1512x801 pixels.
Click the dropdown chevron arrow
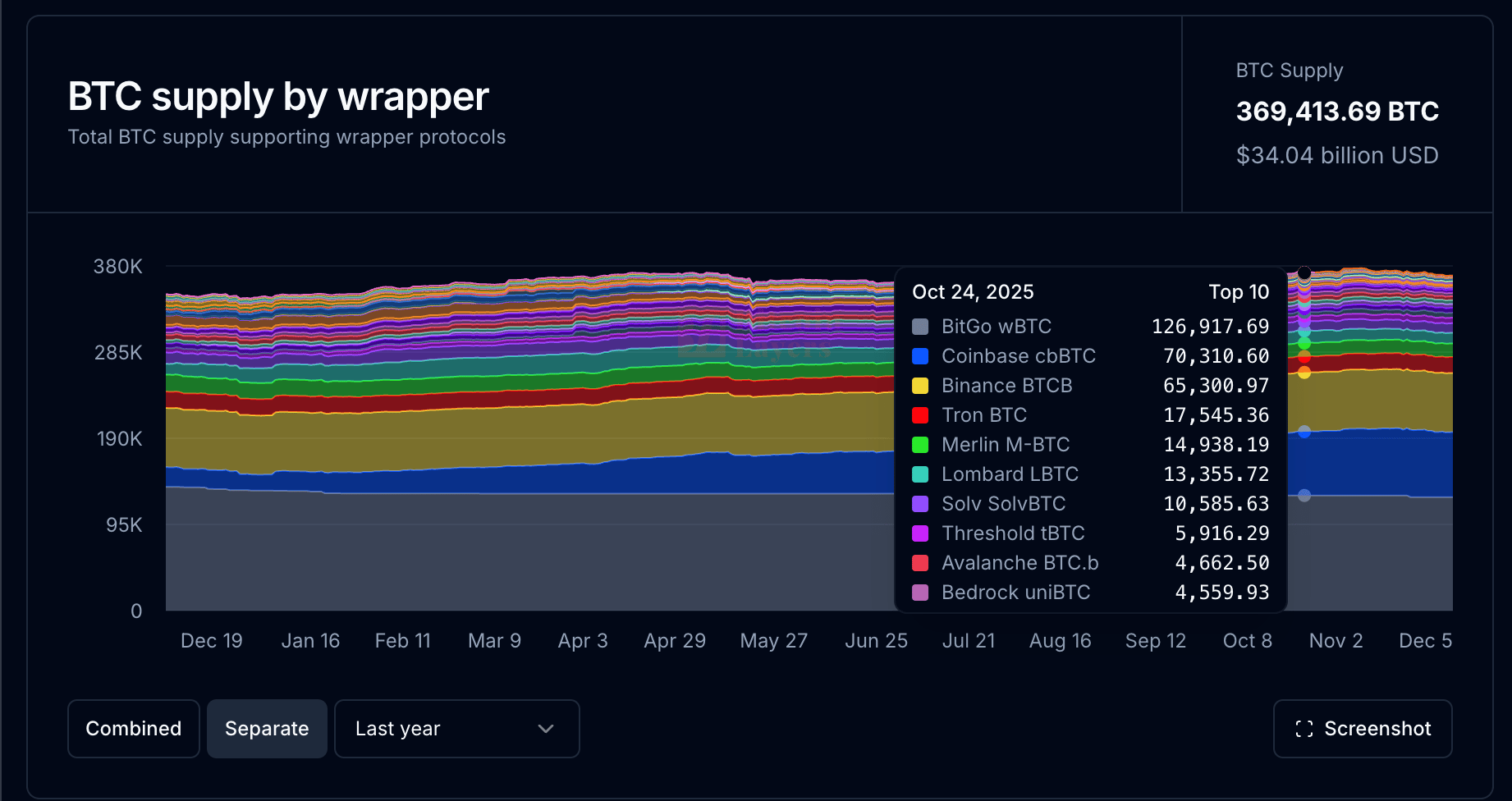[x=546, y=729]
